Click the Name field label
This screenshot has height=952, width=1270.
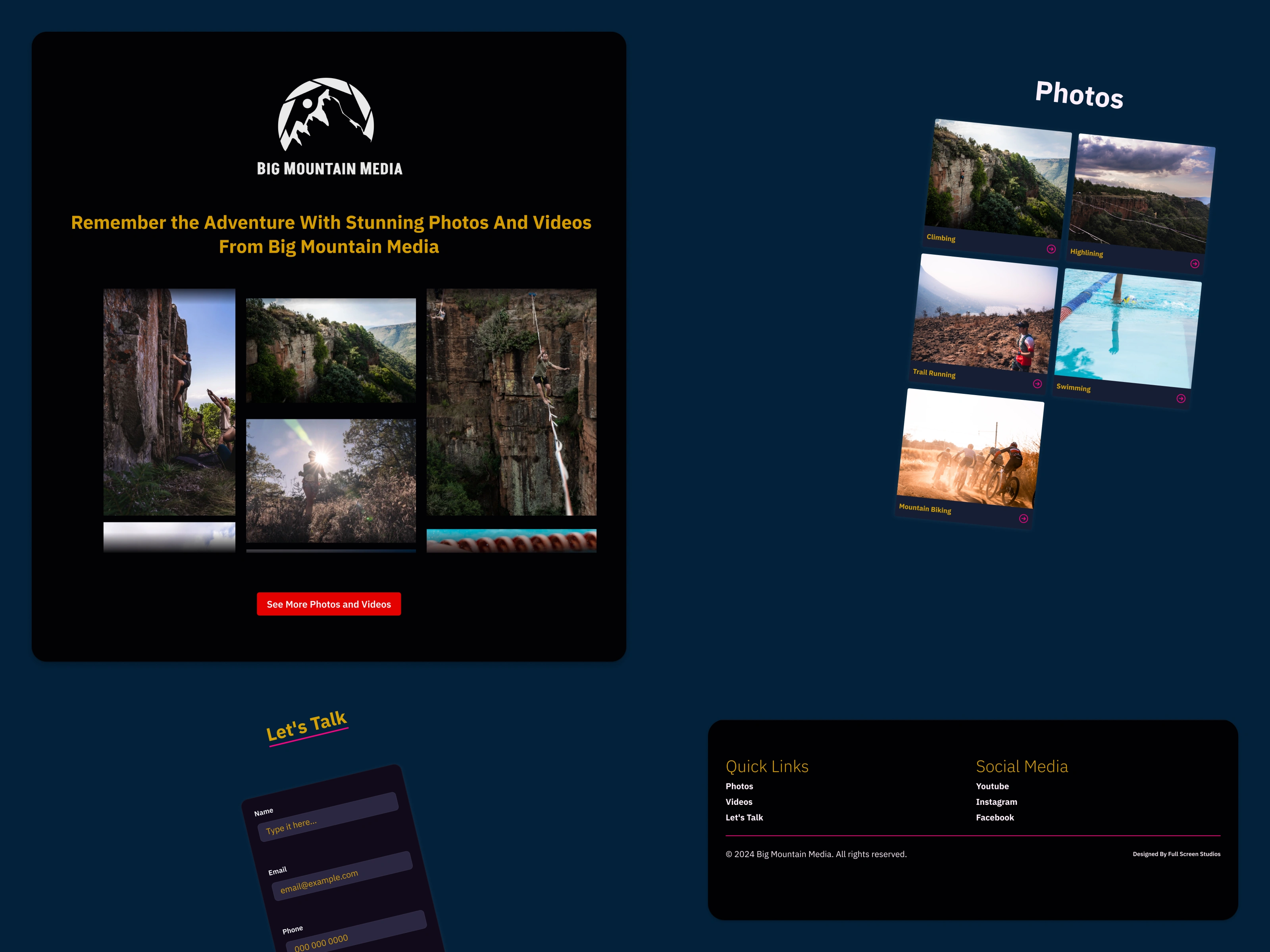coord(264,812)
